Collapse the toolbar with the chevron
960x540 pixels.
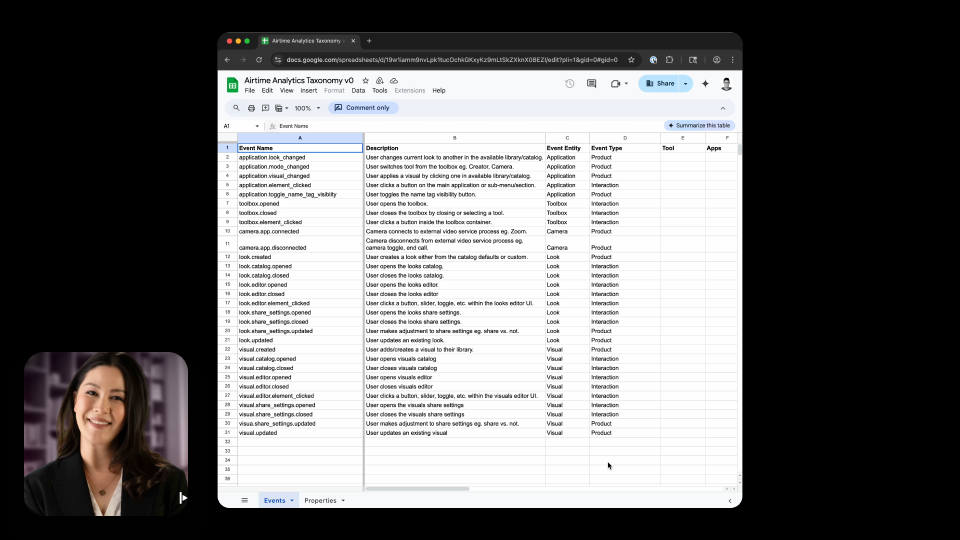tap(723, 108)
